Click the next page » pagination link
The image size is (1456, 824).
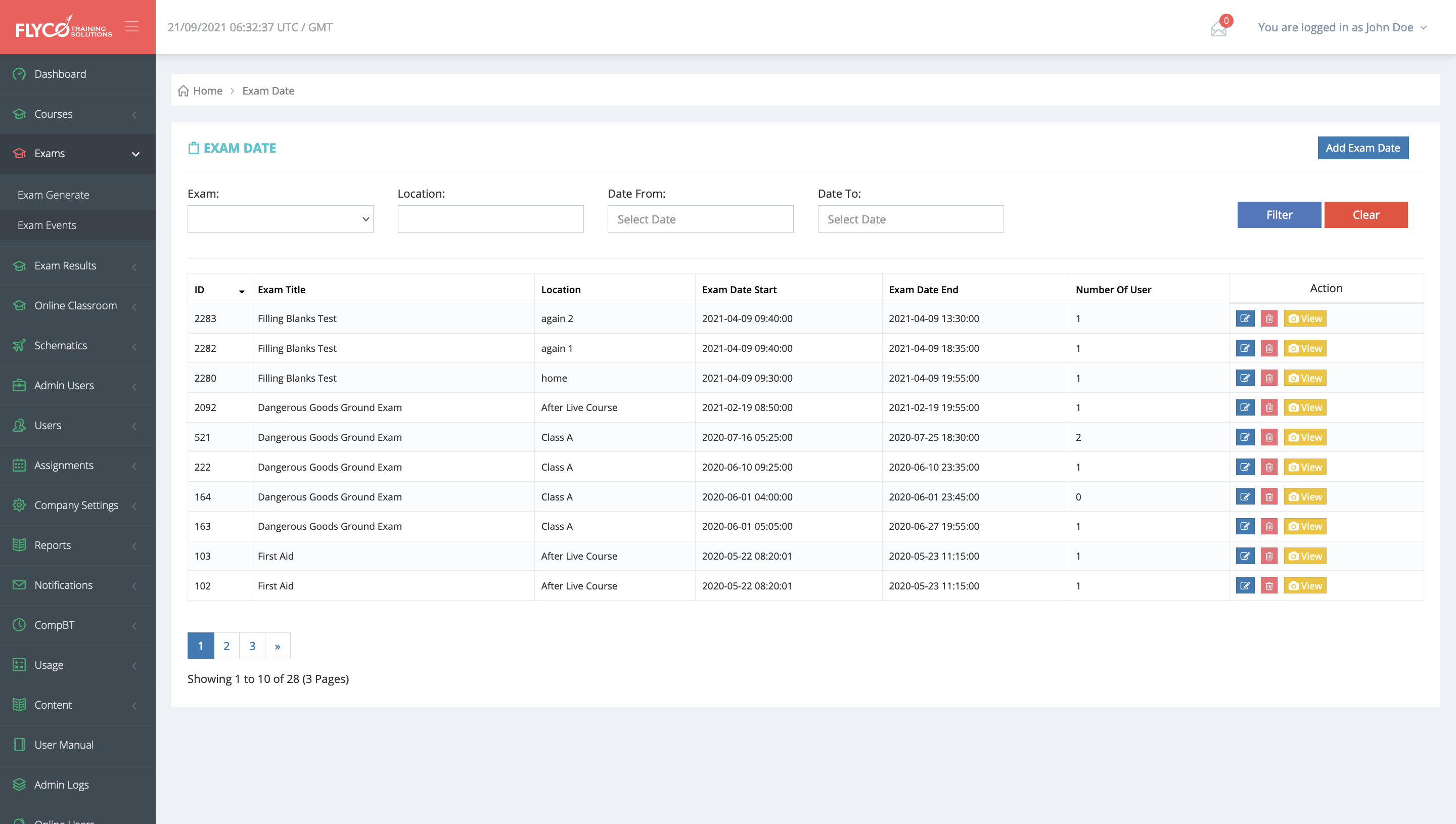(278, 646)
